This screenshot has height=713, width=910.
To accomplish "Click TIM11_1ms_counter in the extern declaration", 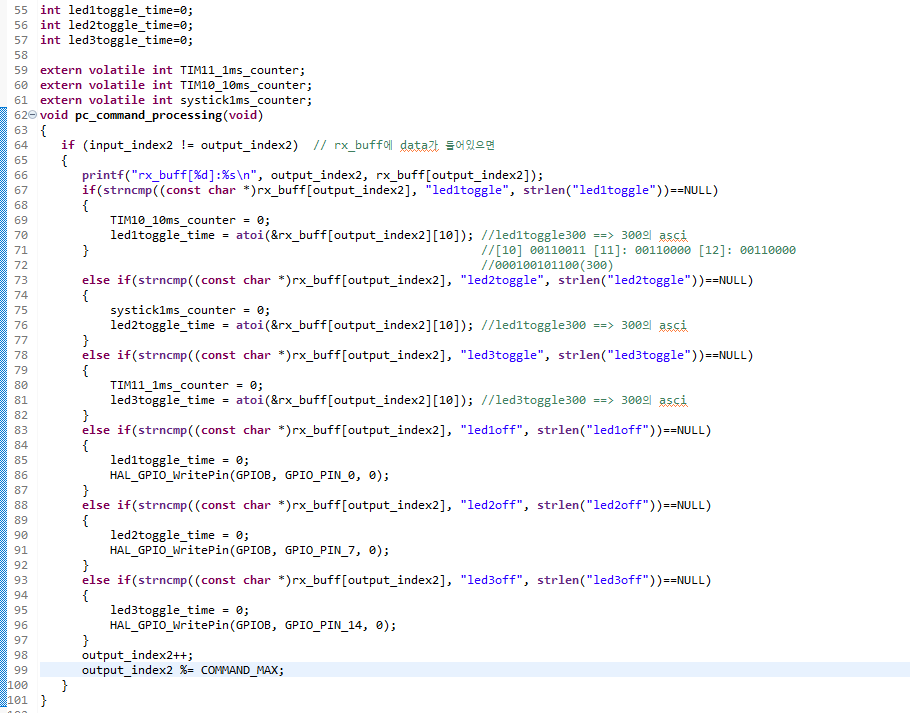I will coord(240,70).
